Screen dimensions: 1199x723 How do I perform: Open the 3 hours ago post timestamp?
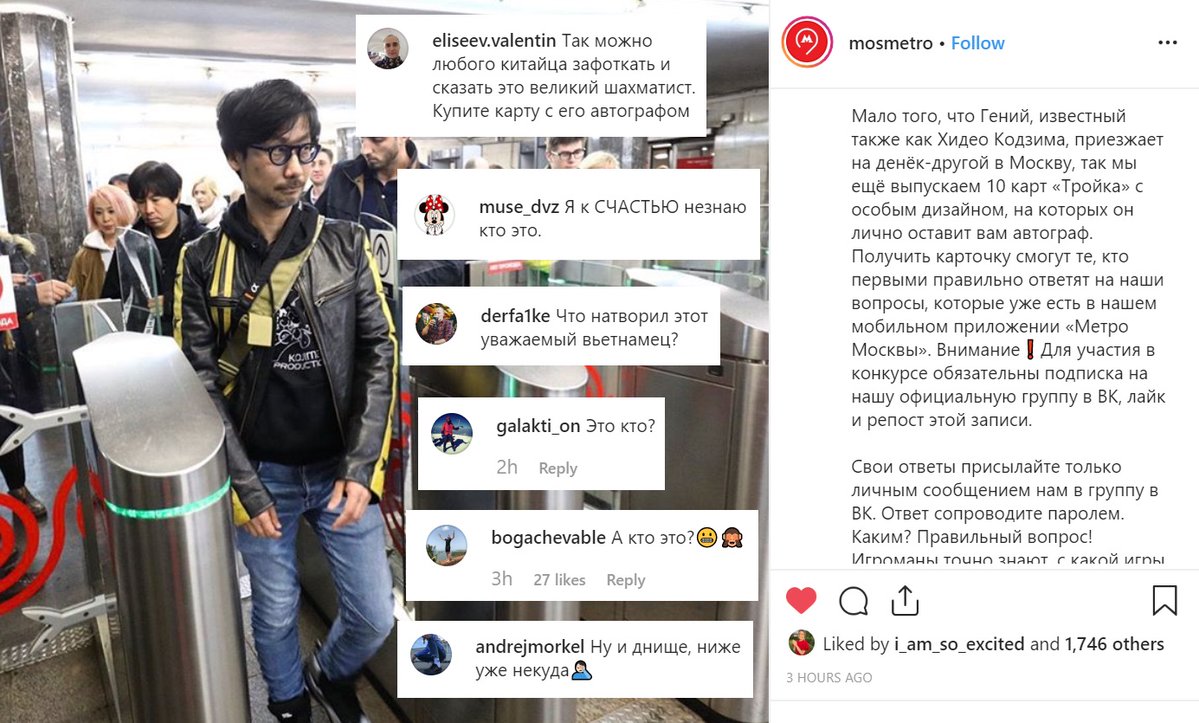tap(829, 678)
